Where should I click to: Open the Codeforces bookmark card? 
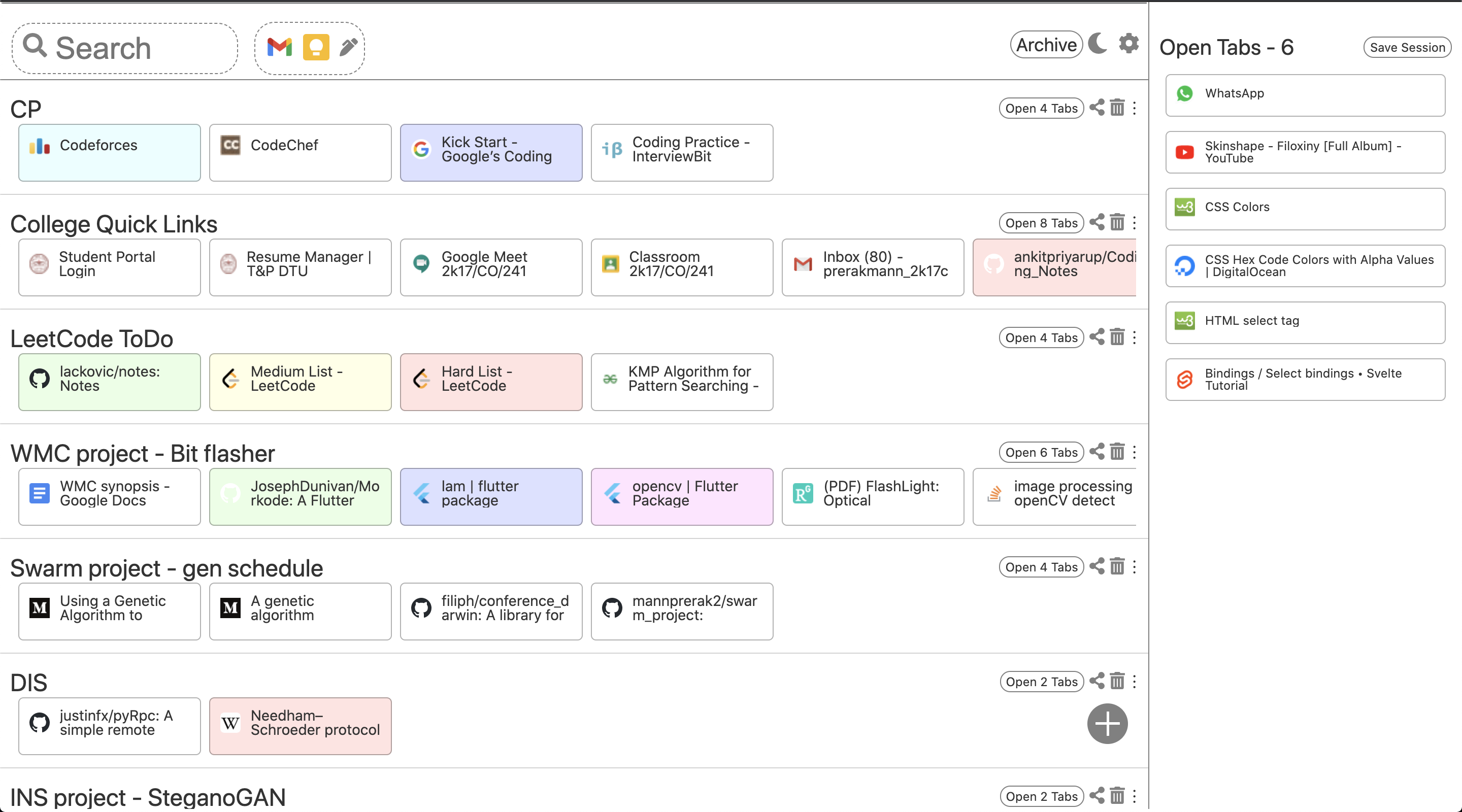110,152
